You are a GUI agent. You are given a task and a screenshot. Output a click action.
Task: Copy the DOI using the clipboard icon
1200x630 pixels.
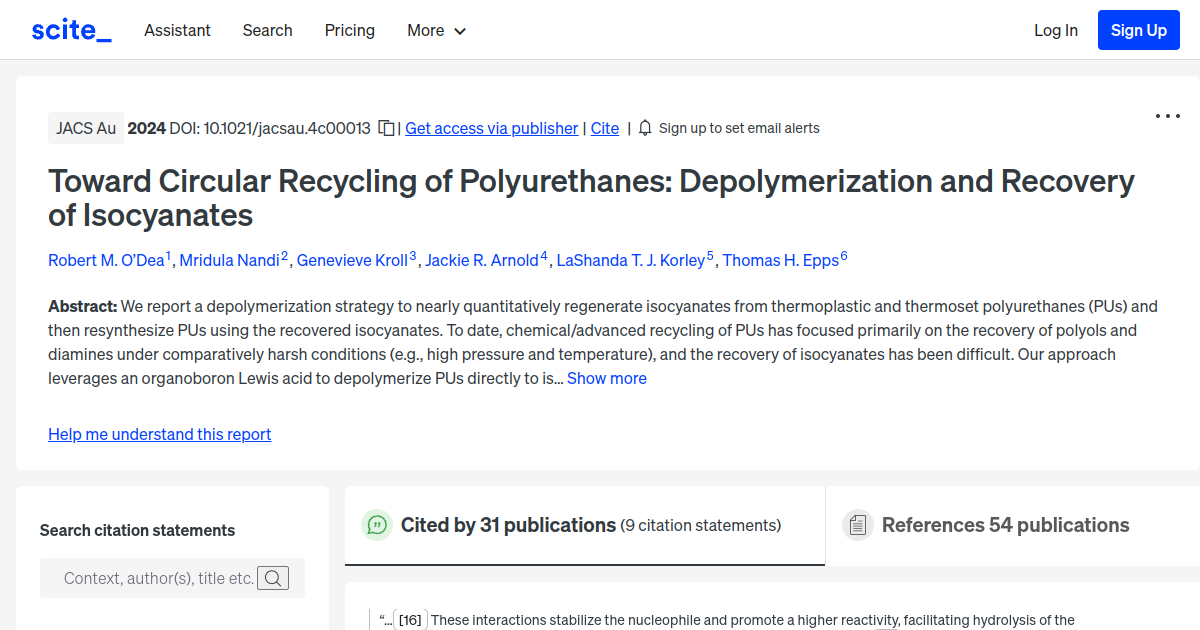(x=386, y=127)
